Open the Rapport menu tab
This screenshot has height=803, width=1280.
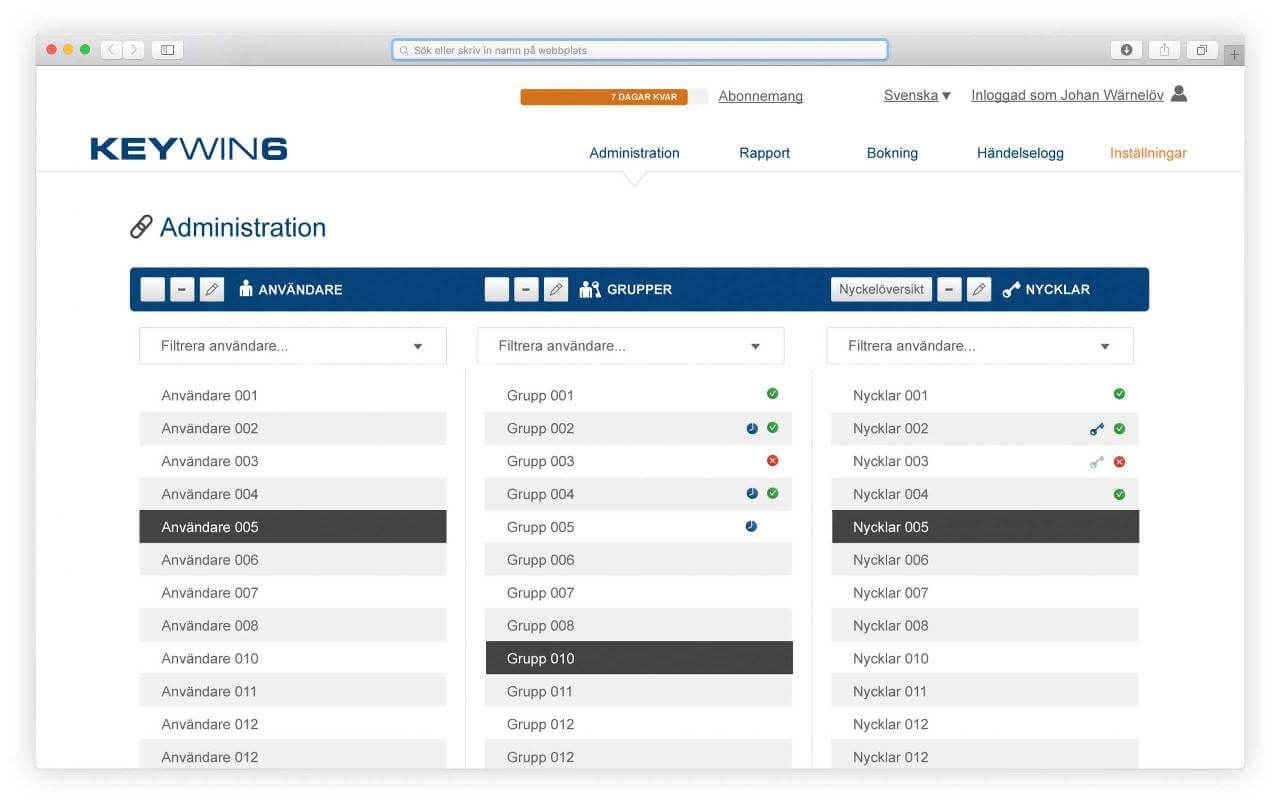tap(765, 153)
